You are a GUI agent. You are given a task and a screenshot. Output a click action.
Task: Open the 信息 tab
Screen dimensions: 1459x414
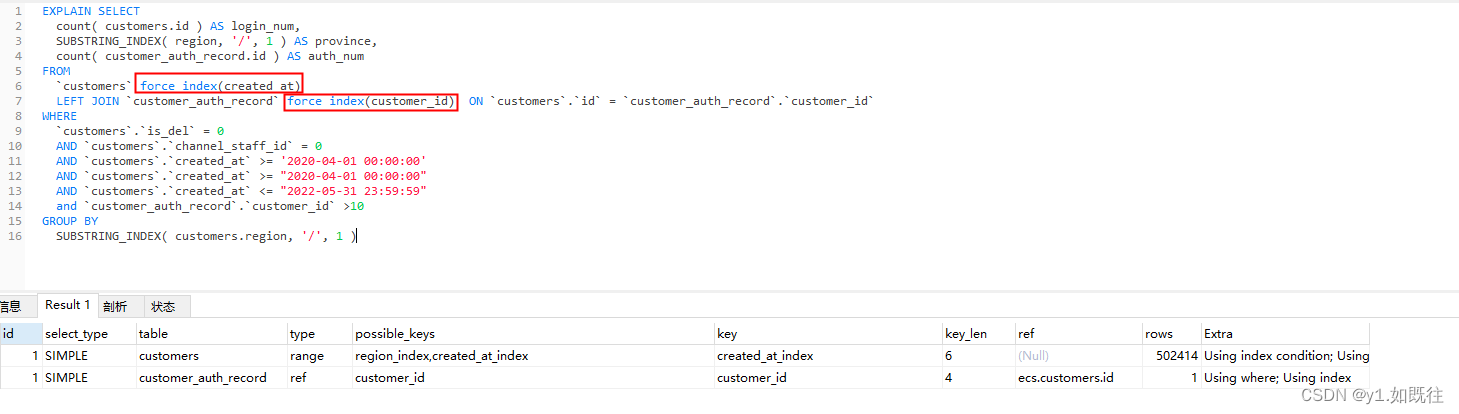10,306
